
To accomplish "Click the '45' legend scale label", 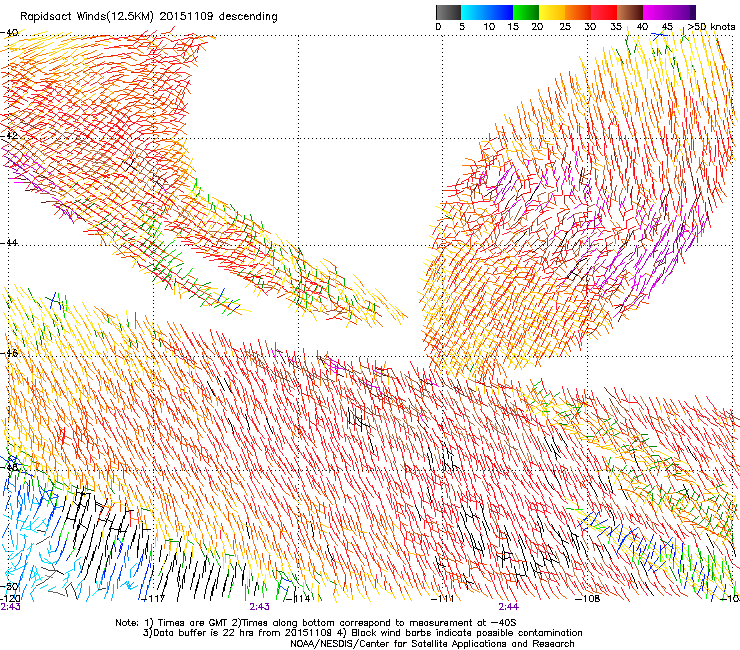I will coord(667,27).
